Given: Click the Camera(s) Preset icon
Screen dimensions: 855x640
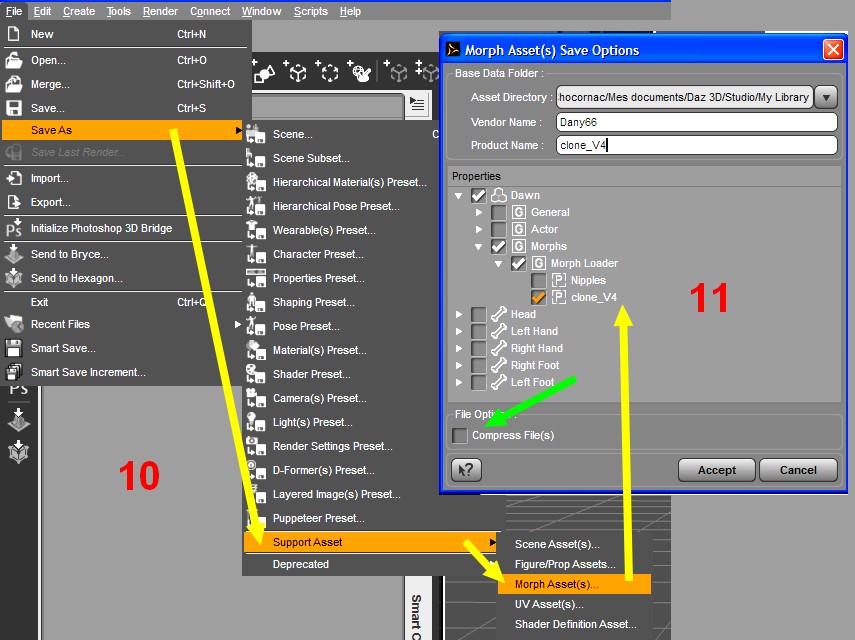Looking at the screenshot, I should tap(255, 398).
